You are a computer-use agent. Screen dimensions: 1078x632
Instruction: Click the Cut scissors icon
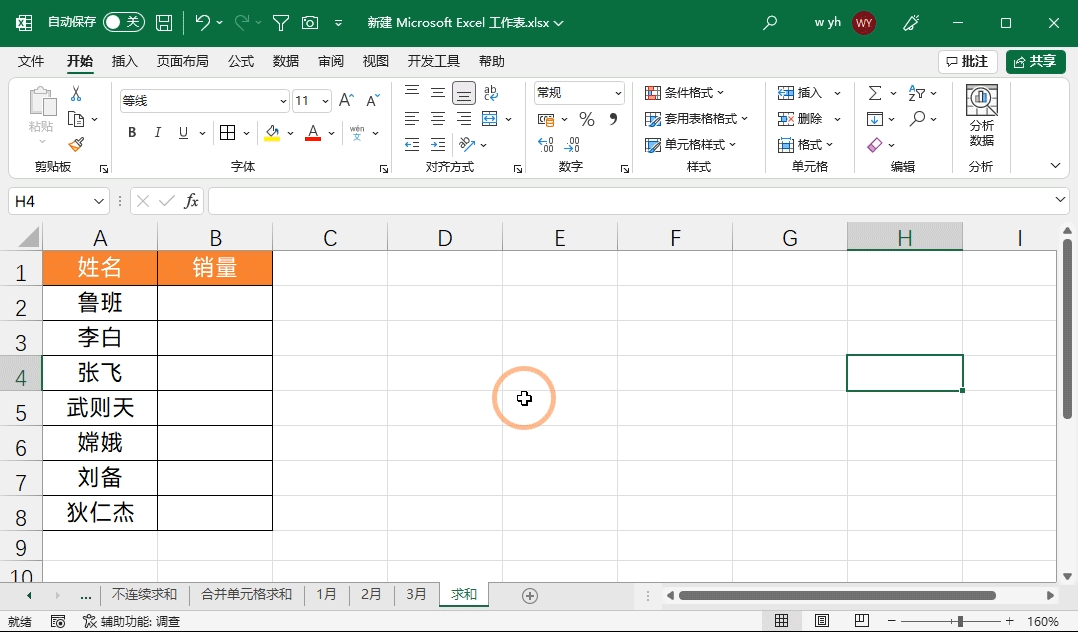point(76,94)
